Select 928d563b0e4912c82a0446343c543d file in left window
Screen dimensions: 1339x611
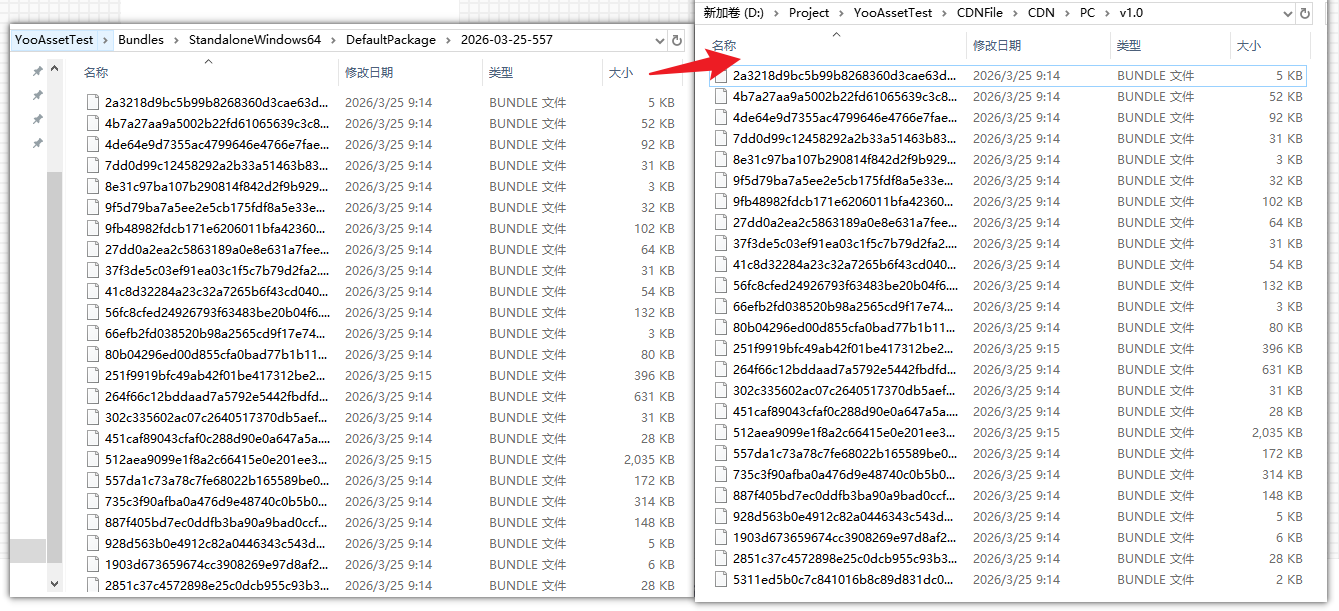coord(216,543)
